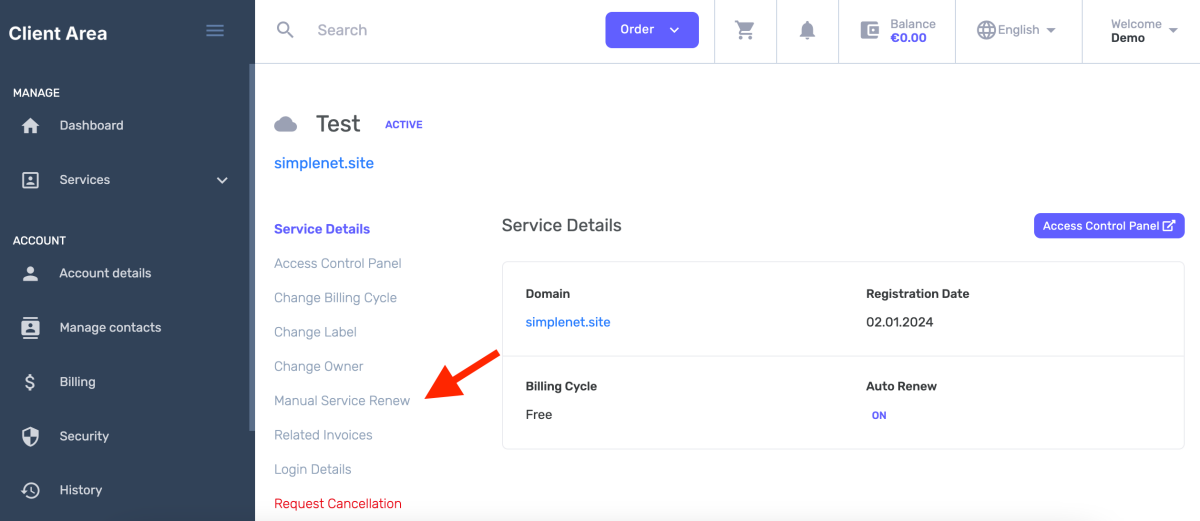Open the Order dropdown button
This screenshot has height=521, width=1200.
tap(651, 30)
